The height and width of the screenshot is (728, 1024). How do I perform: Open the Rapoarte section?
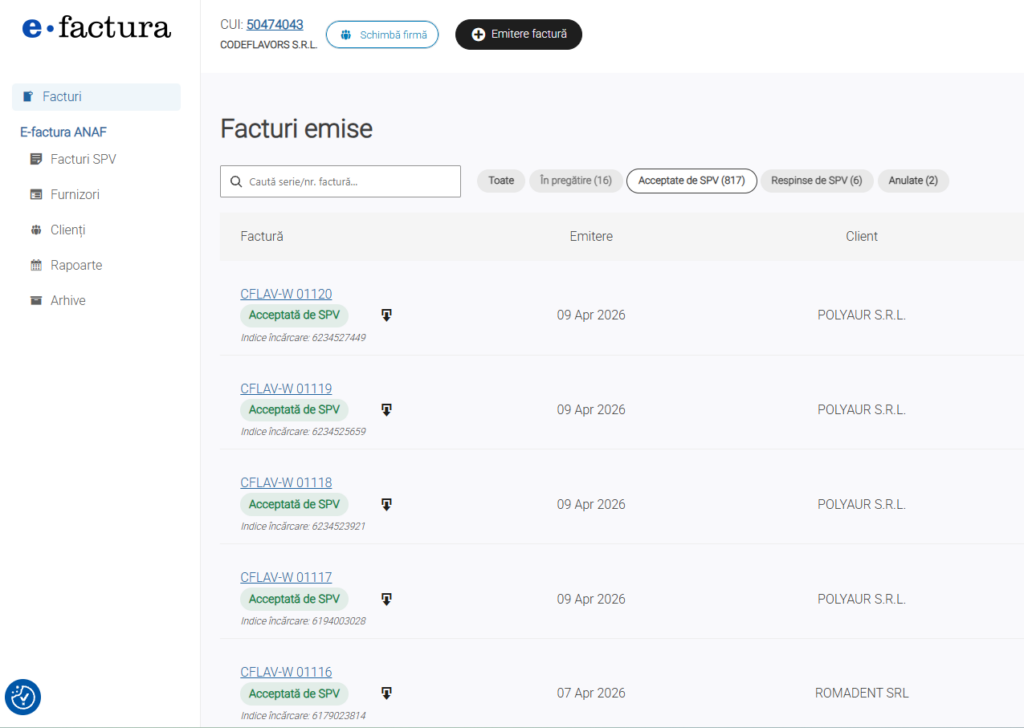[76, 265]
